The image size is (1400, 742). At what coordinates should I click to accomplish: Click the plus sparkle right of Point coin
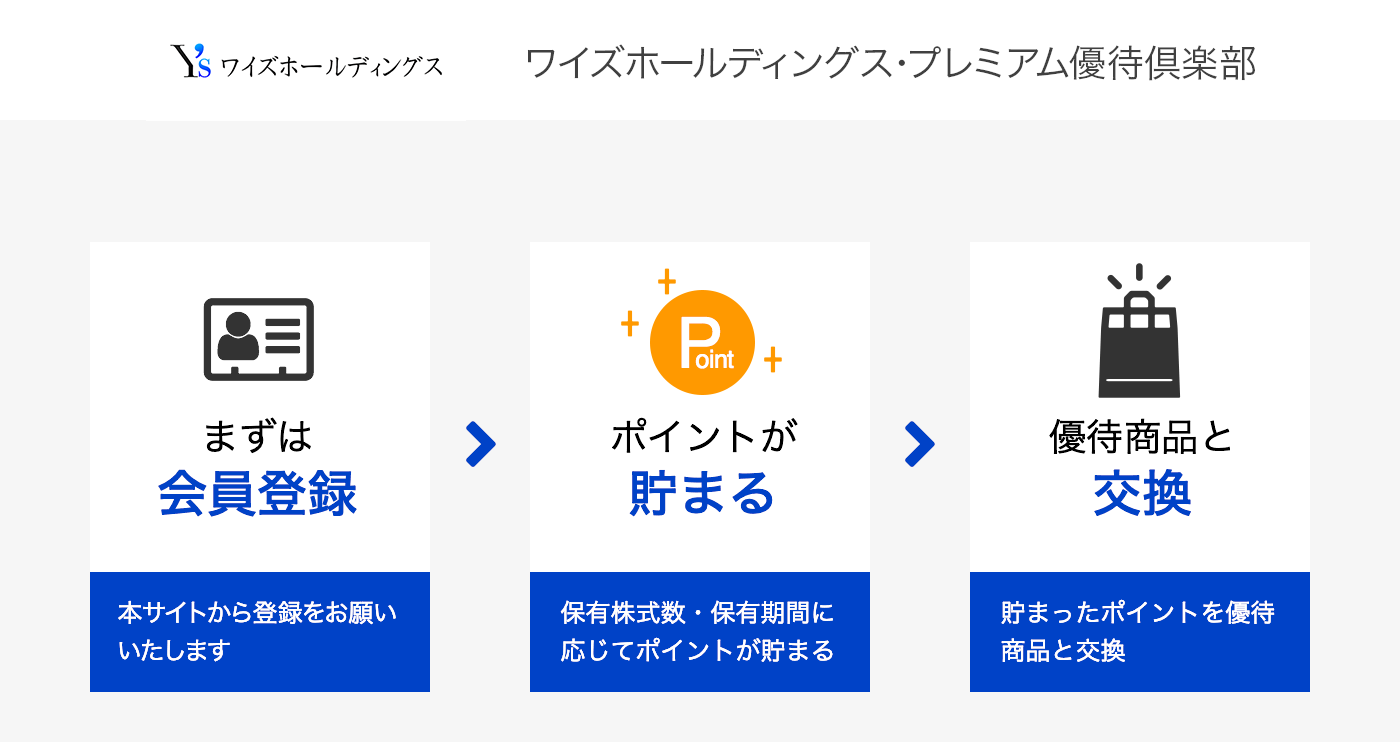pyautogui.click(x=772, y=359)
